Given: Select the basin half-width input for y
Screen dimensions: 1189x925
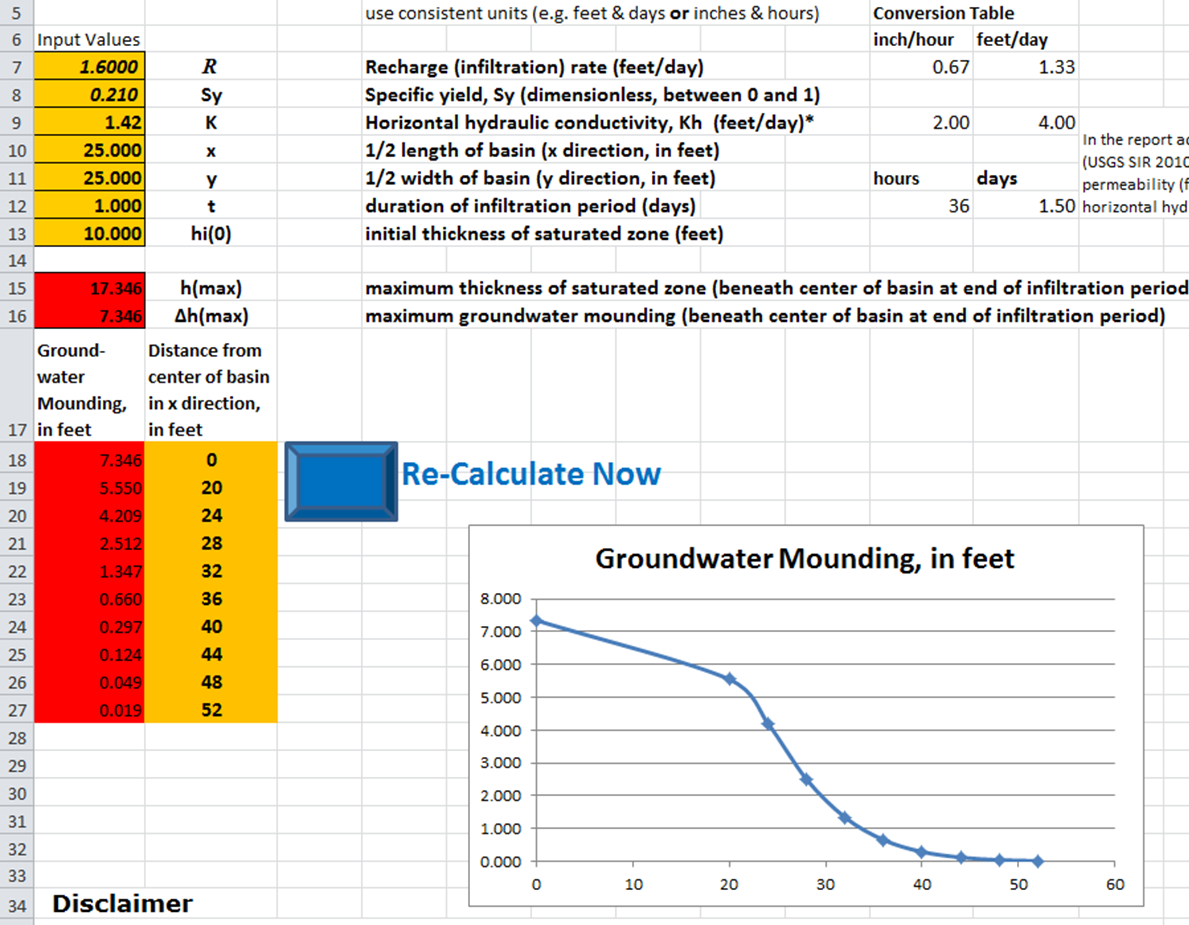Looking at the screenshot, I should (90, 179).
